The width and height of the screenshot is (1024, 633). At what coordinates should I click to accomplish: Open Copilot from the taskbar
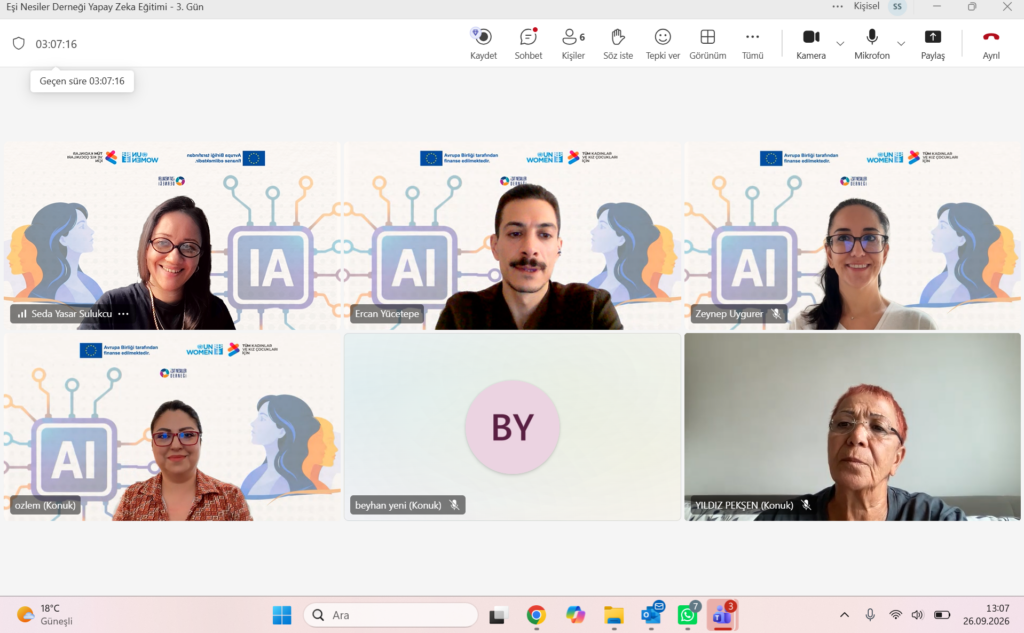tap(575, 615)
